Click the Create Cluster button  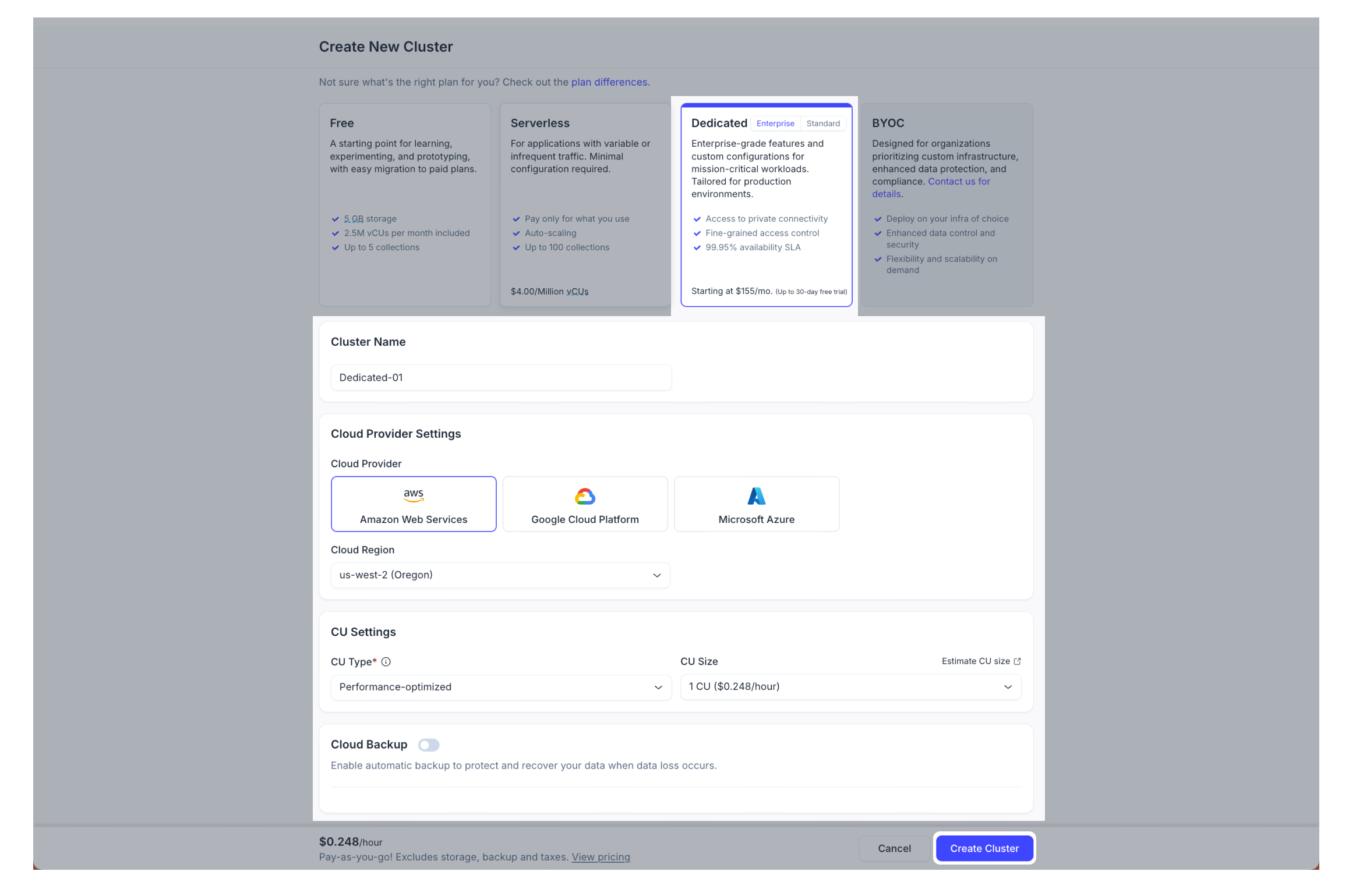pyautogui.click(x=984, y=848)
